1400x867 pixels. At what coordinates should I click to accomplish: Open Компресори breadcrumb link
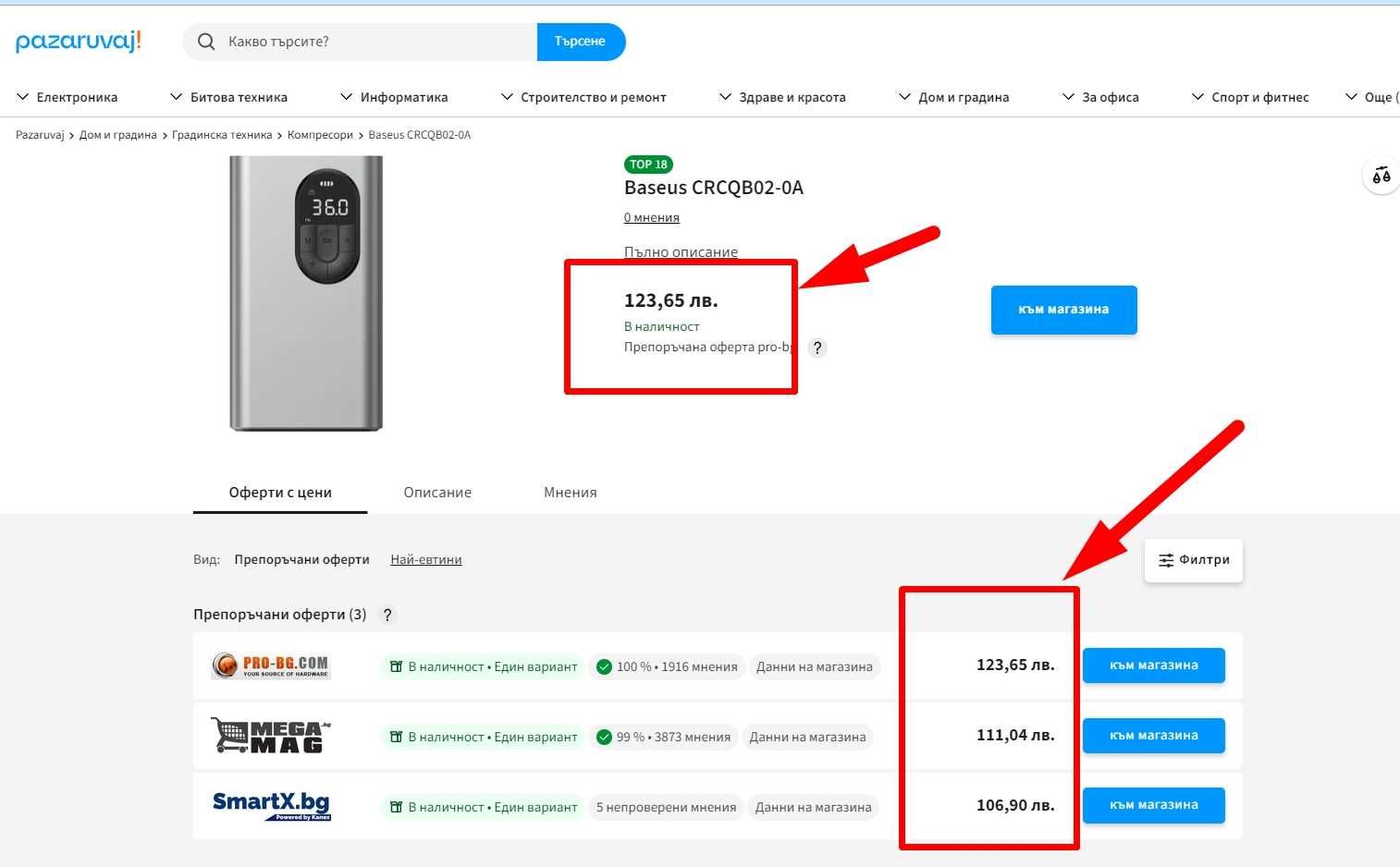click(320, 135)
